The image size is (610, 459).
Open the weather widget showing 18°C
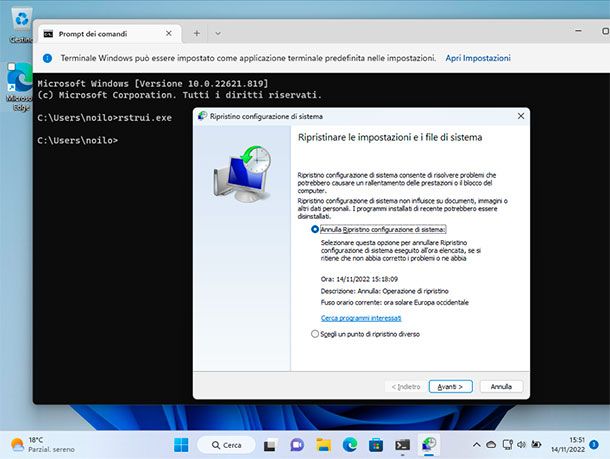click(x=43, y=445)
